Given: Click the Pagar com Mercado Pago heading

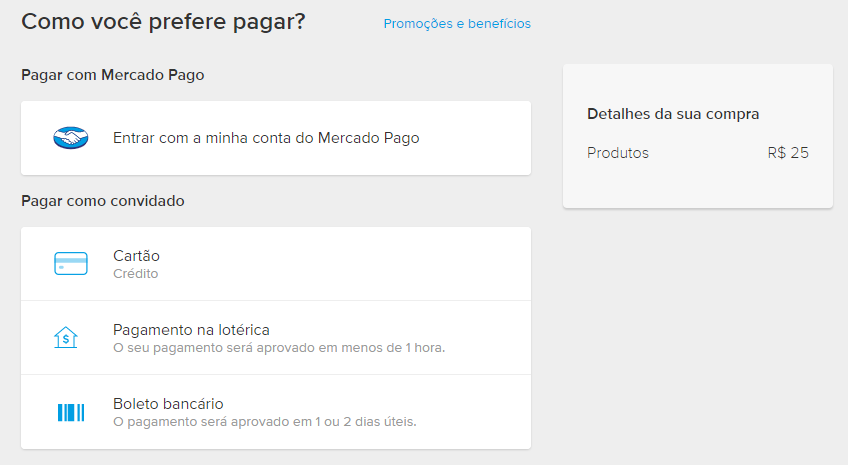Looking at the screenshot, I should tap(113, 75).
